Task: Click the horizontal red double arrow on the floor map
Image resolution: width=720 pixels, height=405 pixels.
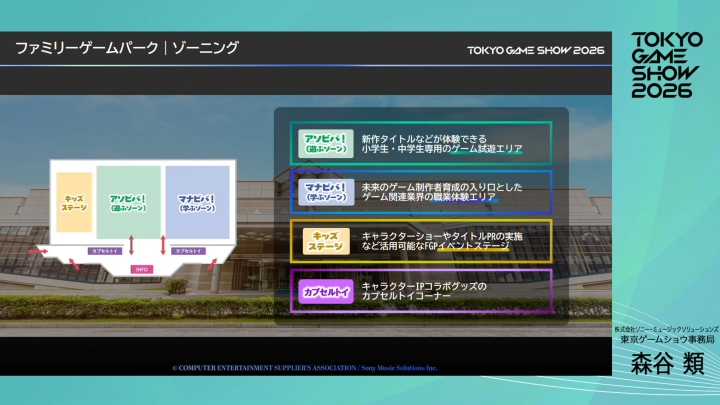Action: pos(38,251)
